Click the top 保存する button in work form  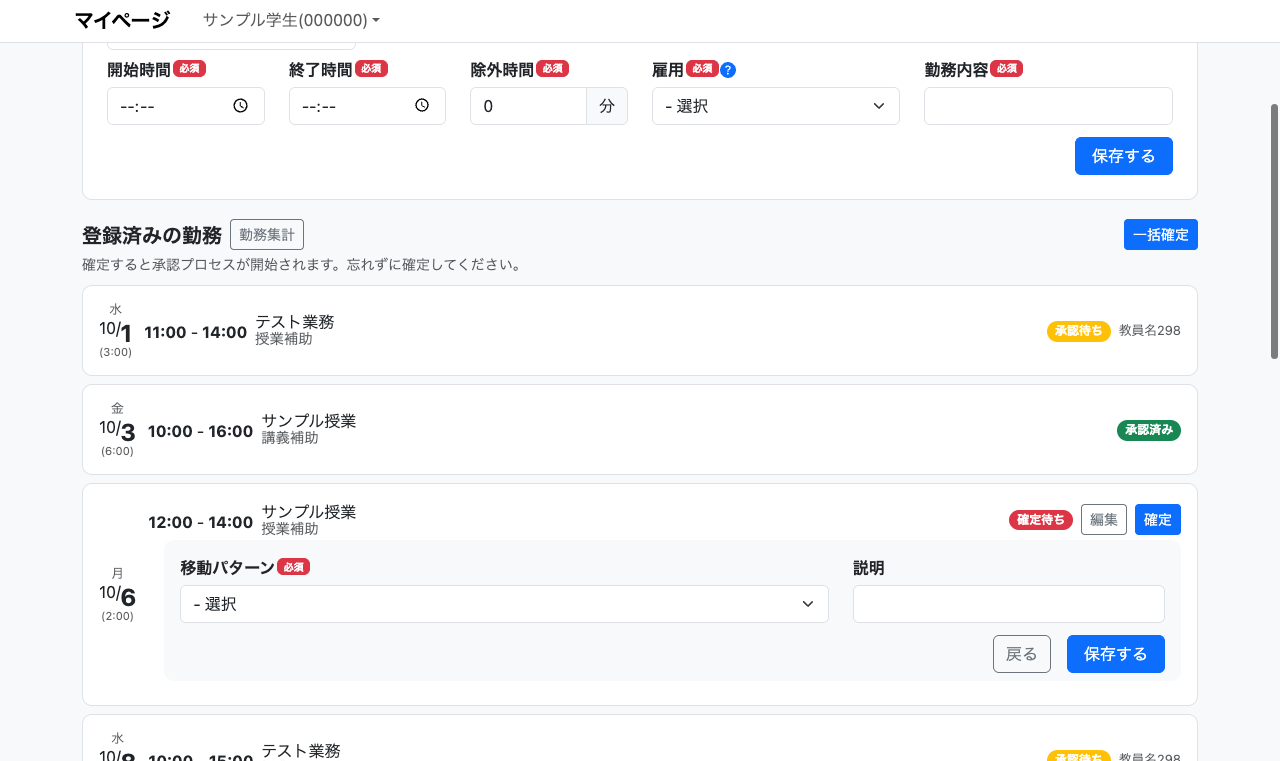pyautogui.click(x=1123, y=156)
